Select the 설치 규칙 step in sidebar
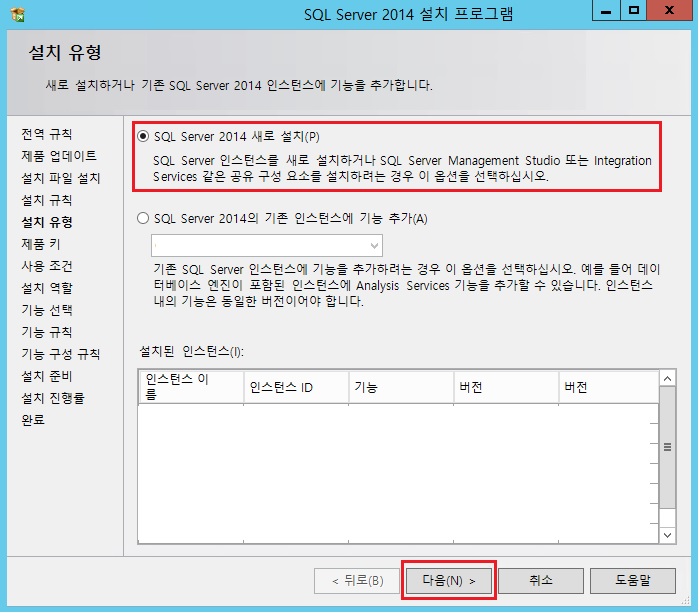The image size is (700, 616). pos(47,200)
